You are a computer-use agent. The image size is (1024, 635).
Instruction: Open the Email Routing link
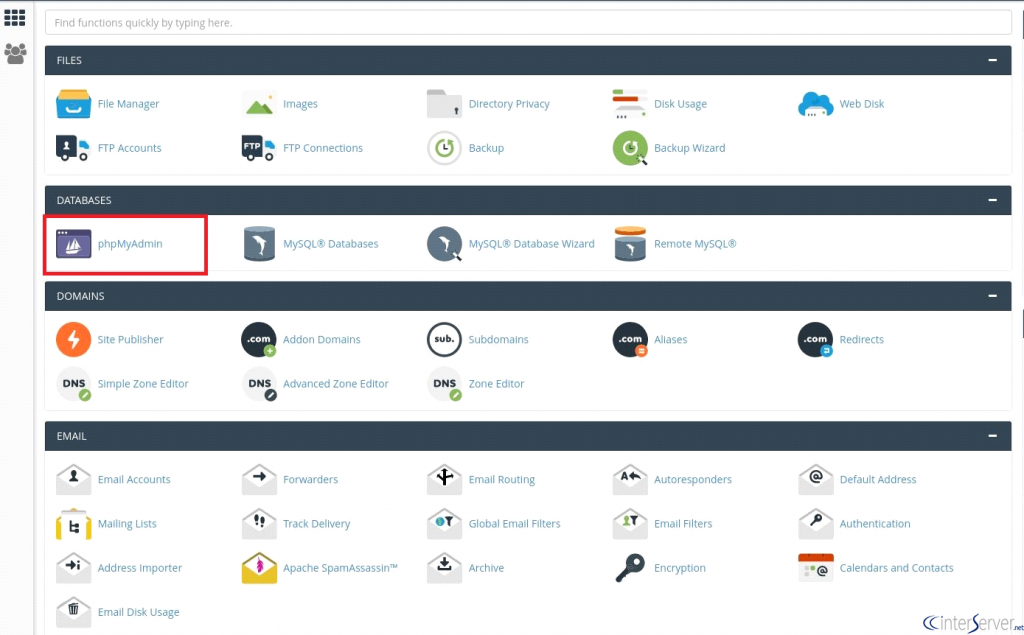coord(502,480)
